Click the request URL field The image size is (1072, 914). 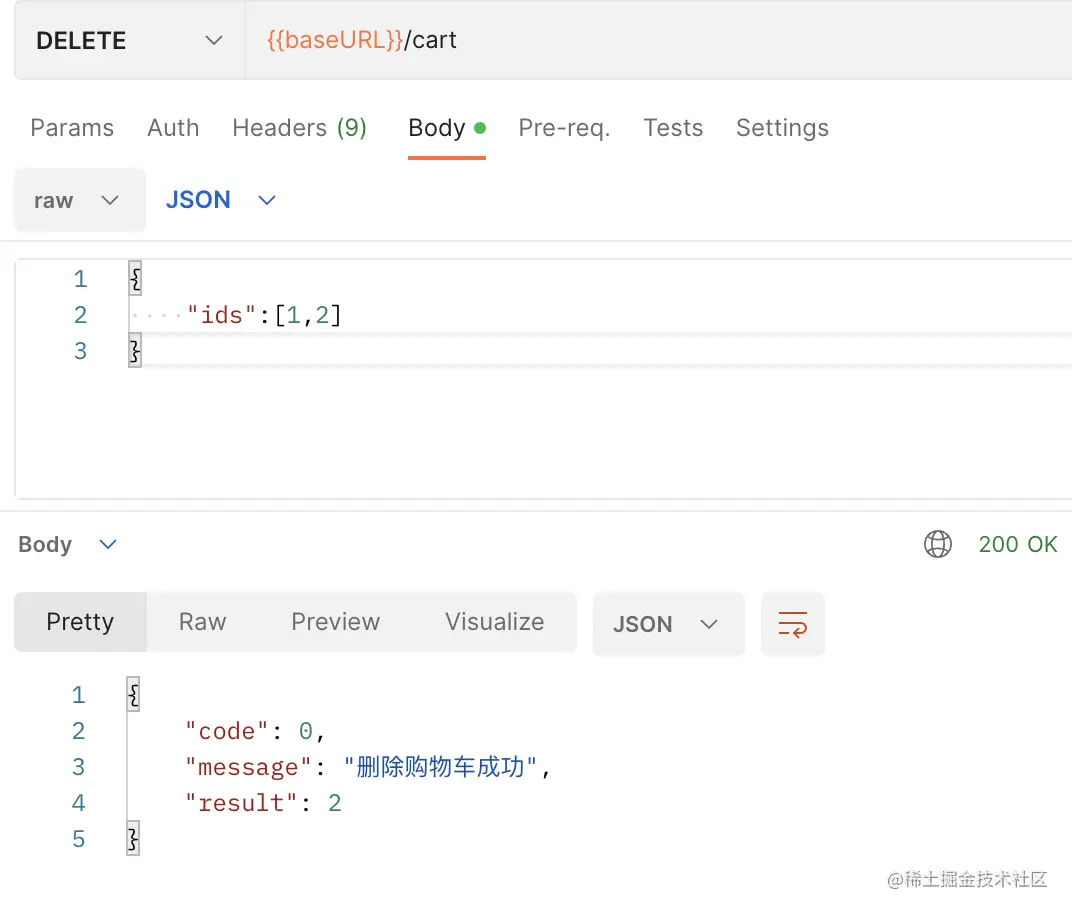coord(660,41)
